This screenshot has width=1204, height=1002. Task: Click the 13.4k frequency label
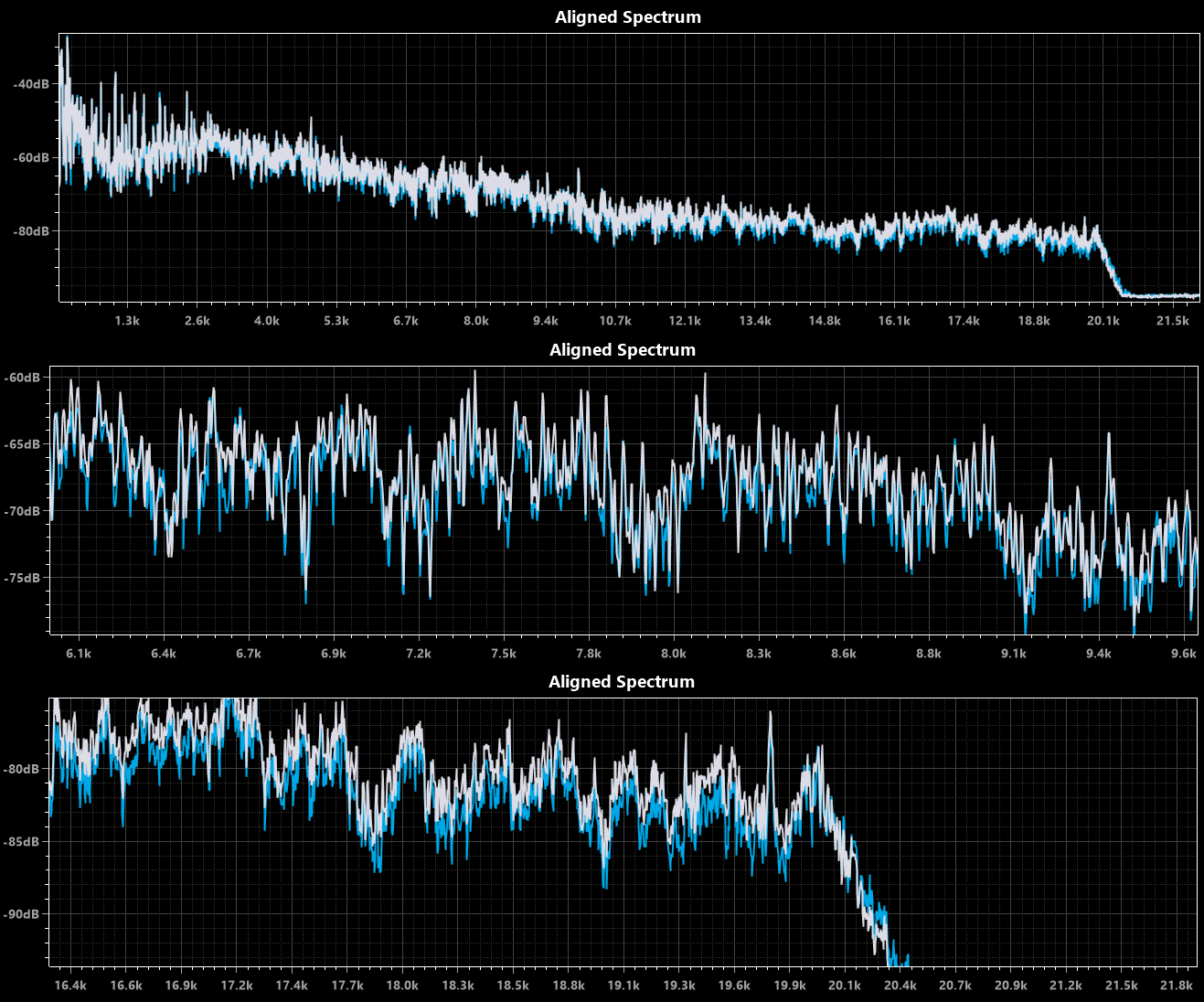click(x=755, y=321)
